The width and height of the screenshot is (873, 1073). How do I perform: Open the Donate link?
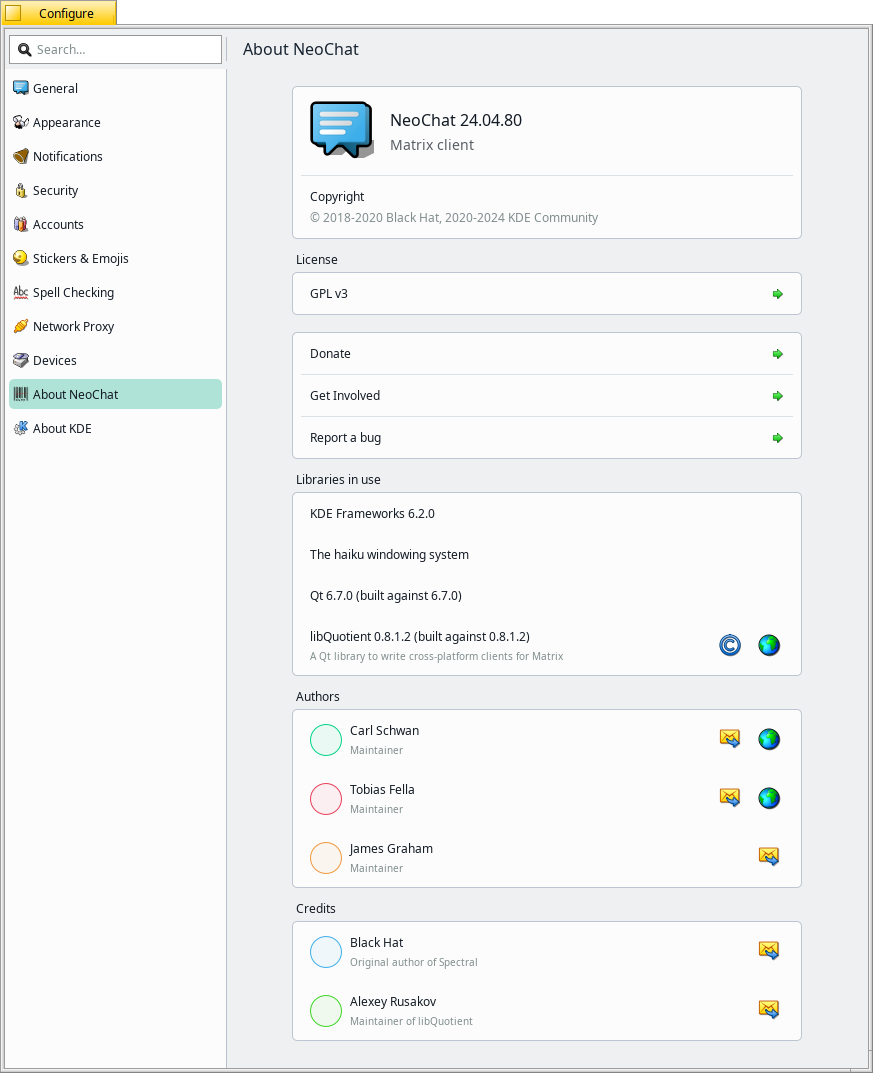(x=546, y=354)
